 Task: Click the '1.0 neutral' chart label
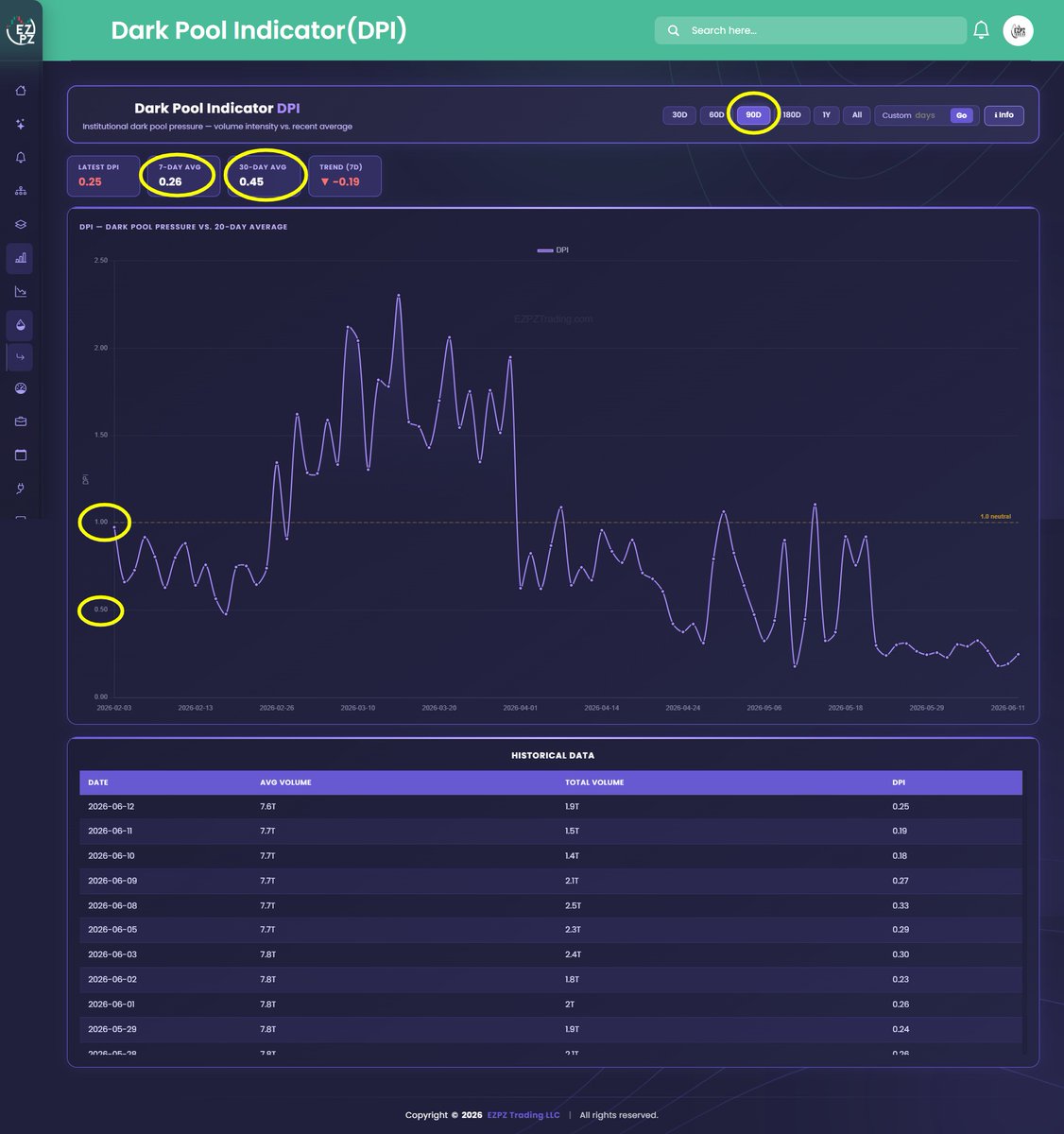(x=995, y=516)
